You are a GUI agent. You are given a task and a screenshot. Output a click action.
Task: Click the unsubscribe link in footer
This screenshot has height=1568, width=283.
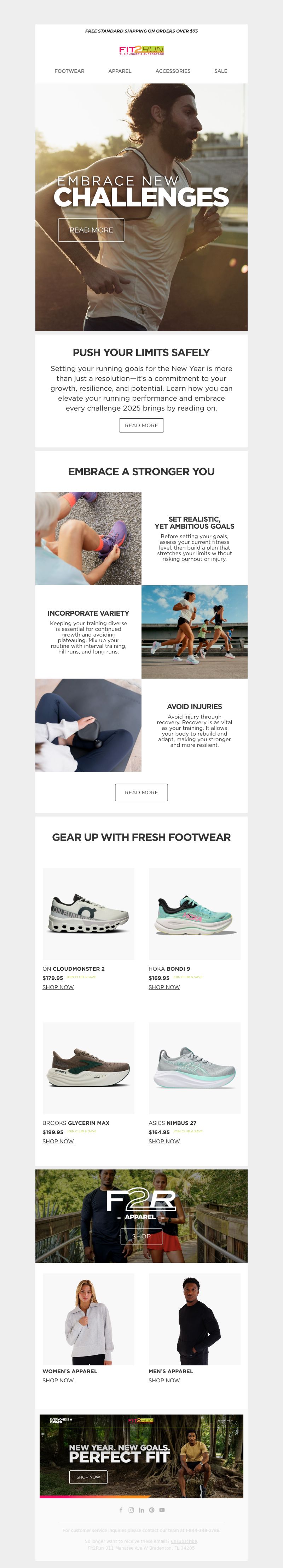[x=184, y=1541]
